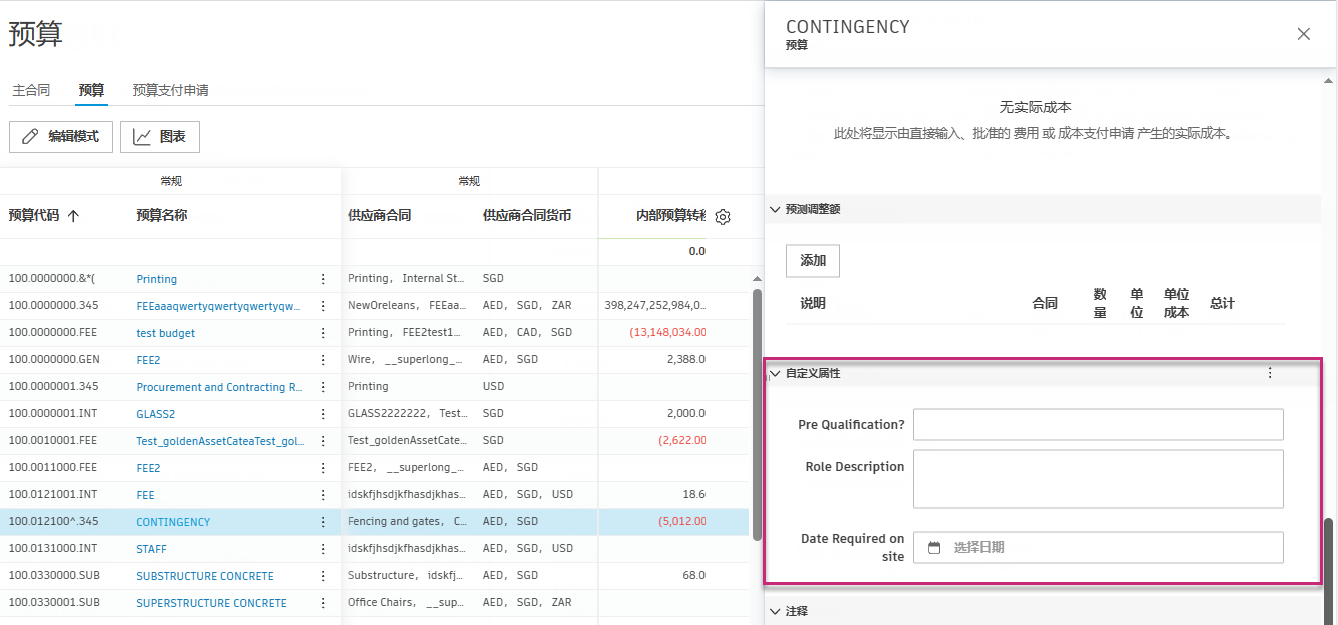This screenshot has width=1338, height=625.
Task: Open kebab menu next to test budget
Action: pyautogui.click(x=322, y=332)
